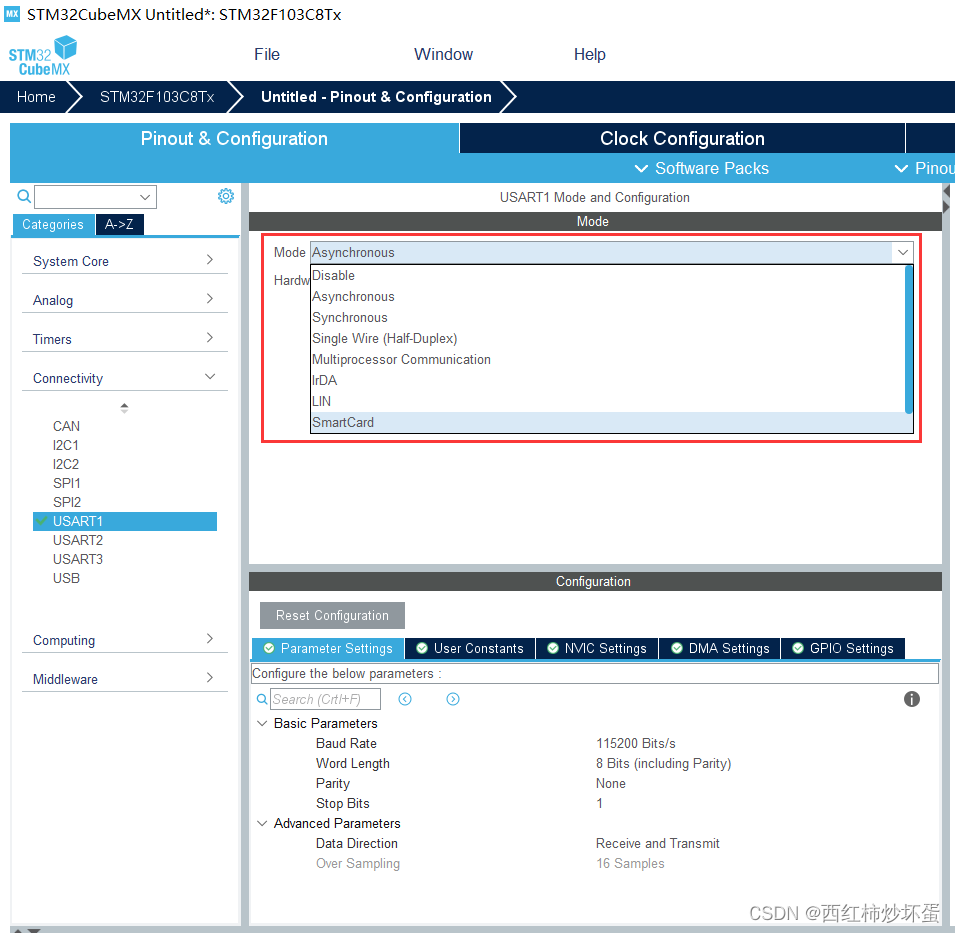955x933 pixels.
Task: Open the peripheral search combo box
Action: (x=96, y=197)
